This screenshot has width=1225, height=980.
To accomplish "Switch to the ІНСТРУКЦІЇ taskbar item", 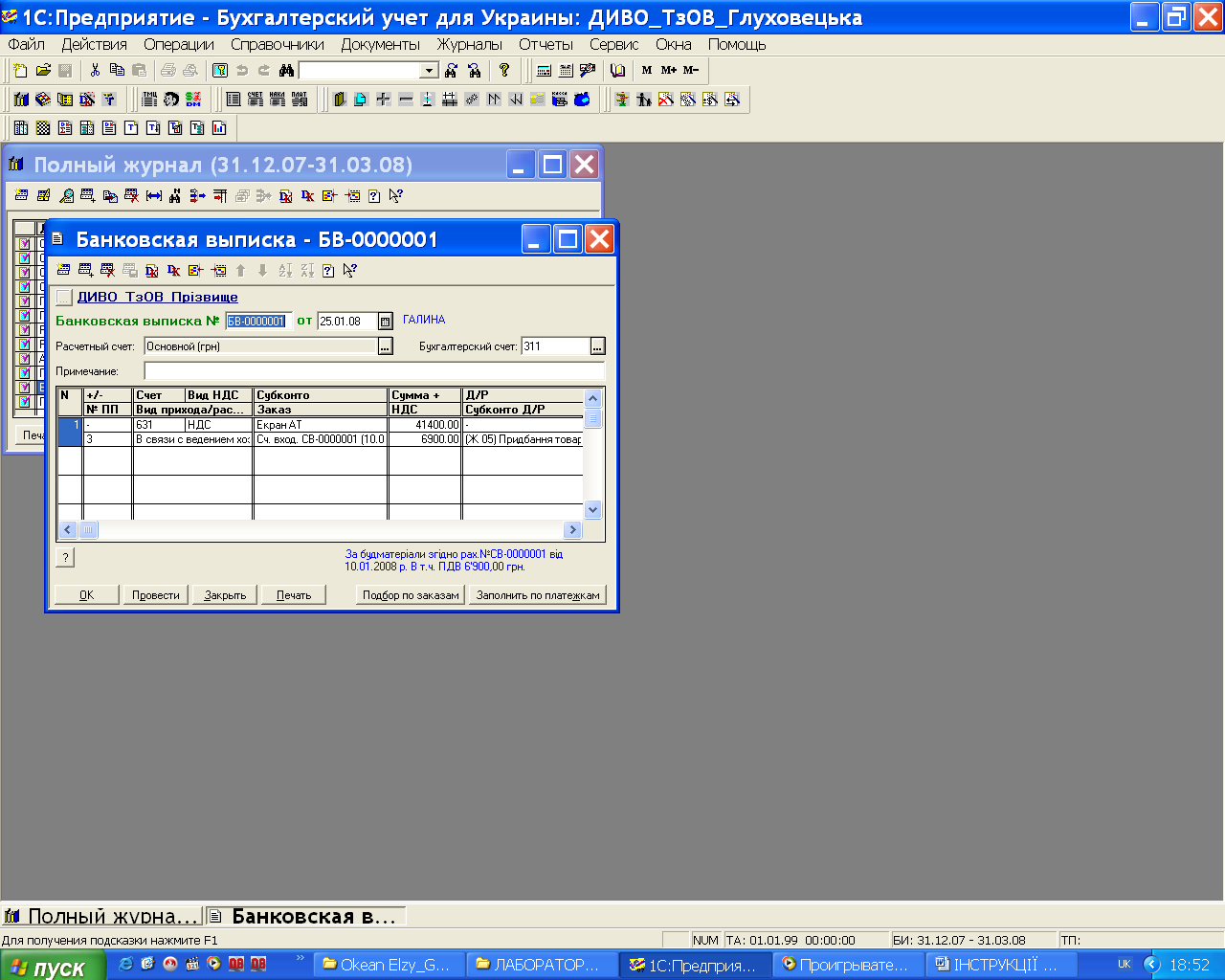I will [1003, 965].
